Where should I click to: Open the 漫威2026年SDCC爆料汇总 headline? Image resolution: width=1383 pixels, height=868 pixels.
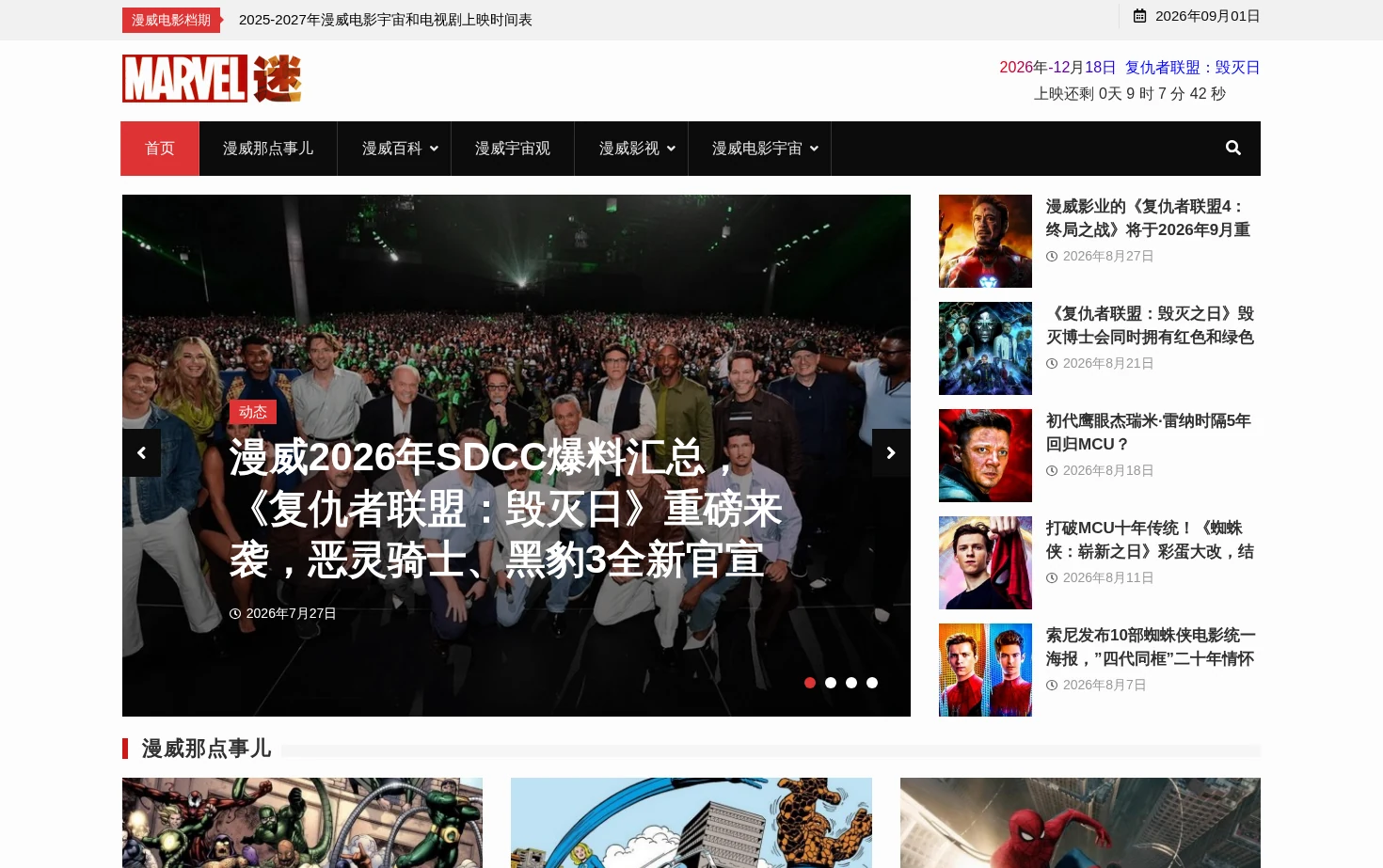point(506,509)
